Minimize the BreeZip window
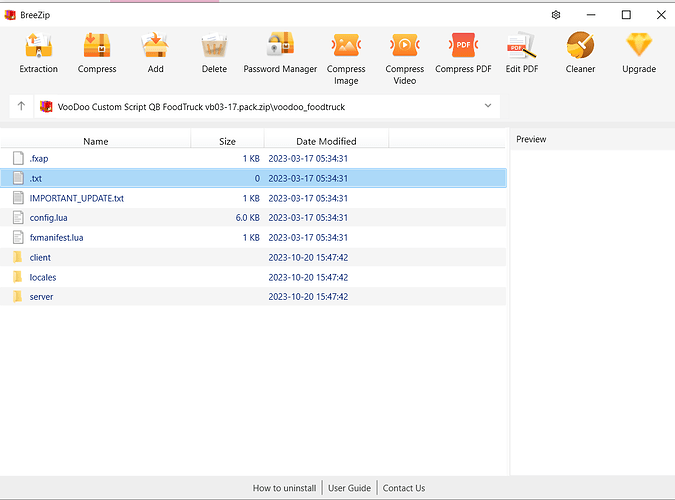This screenshot has width=675, height=500. tap(591, 15)
